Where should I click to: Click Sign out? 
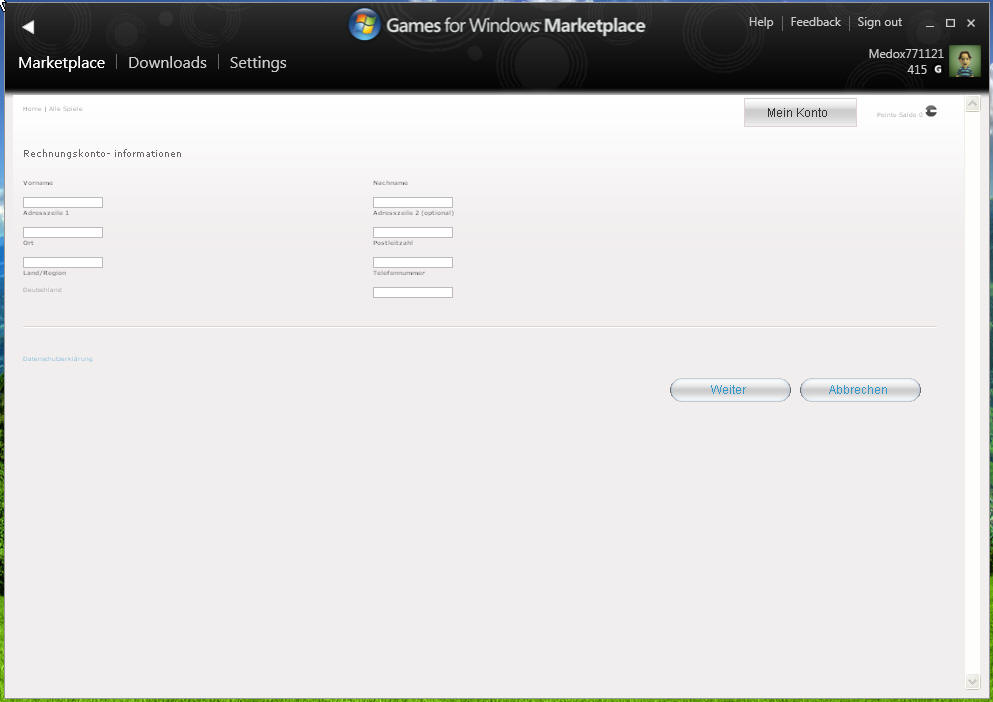[879, 22]
